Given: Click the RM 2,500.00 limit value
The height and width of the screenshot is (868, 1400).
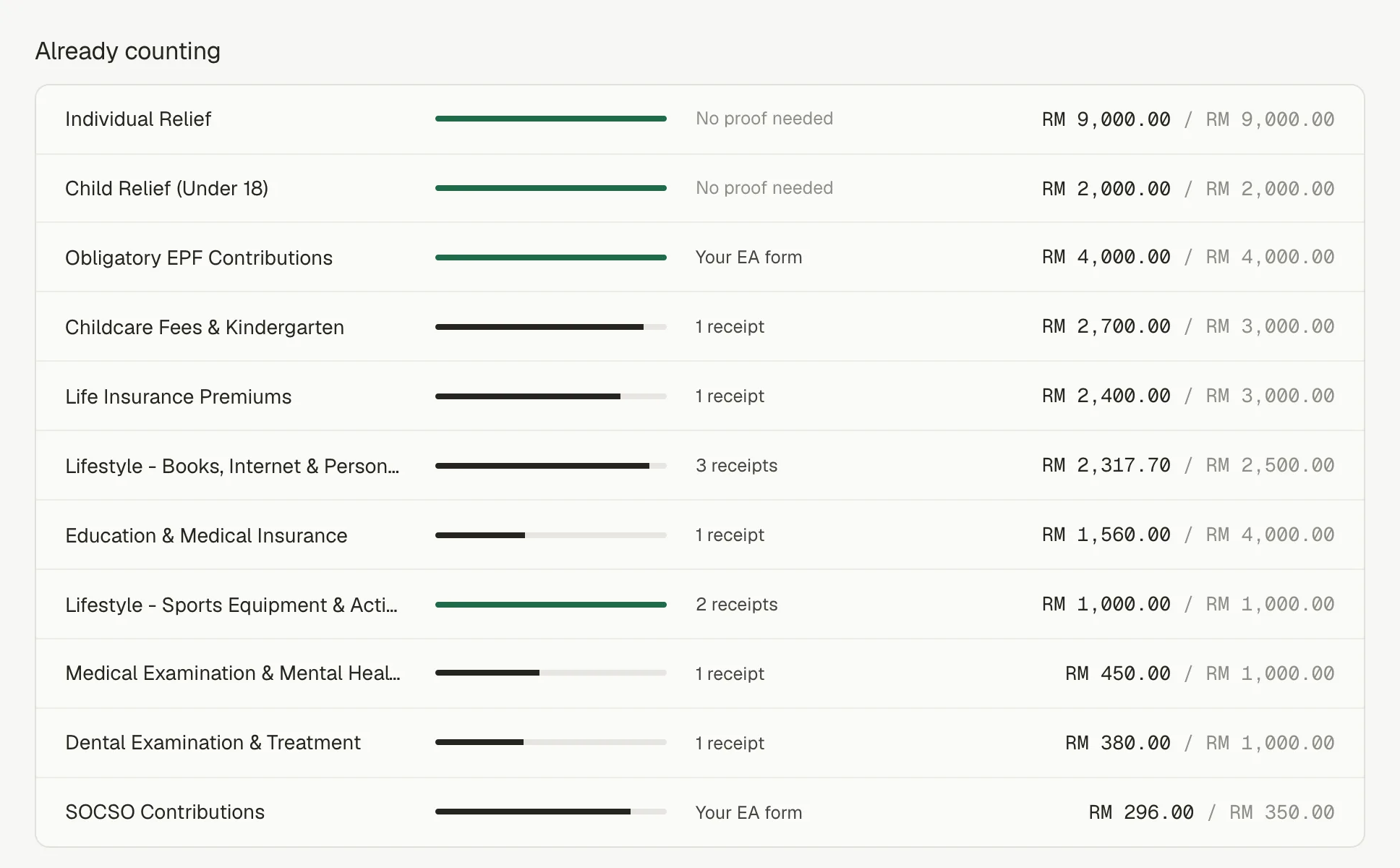Looking at the screenshot, I should [1270, 465].
